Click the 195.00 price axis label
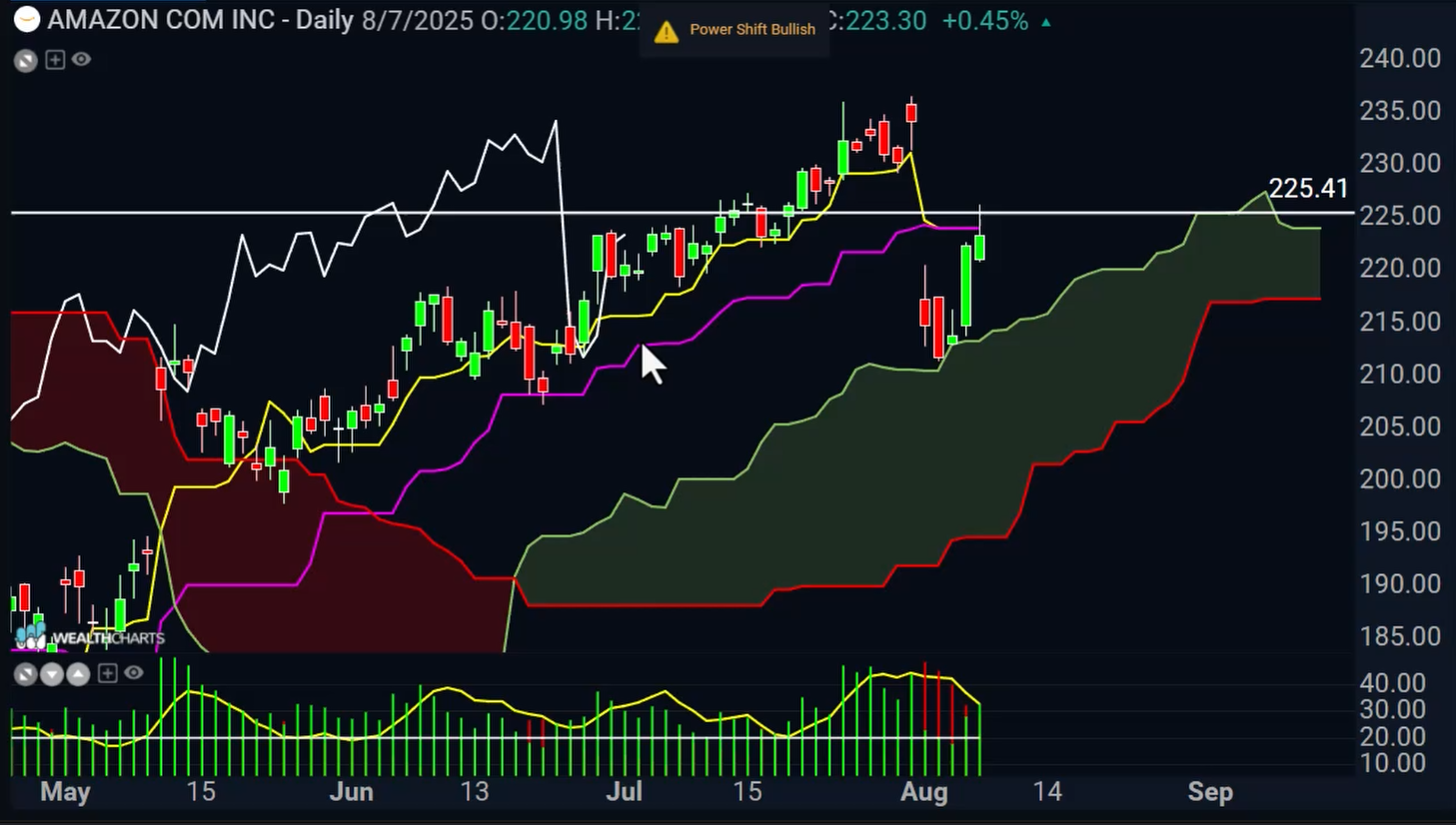 click(x=1400, y=531)
